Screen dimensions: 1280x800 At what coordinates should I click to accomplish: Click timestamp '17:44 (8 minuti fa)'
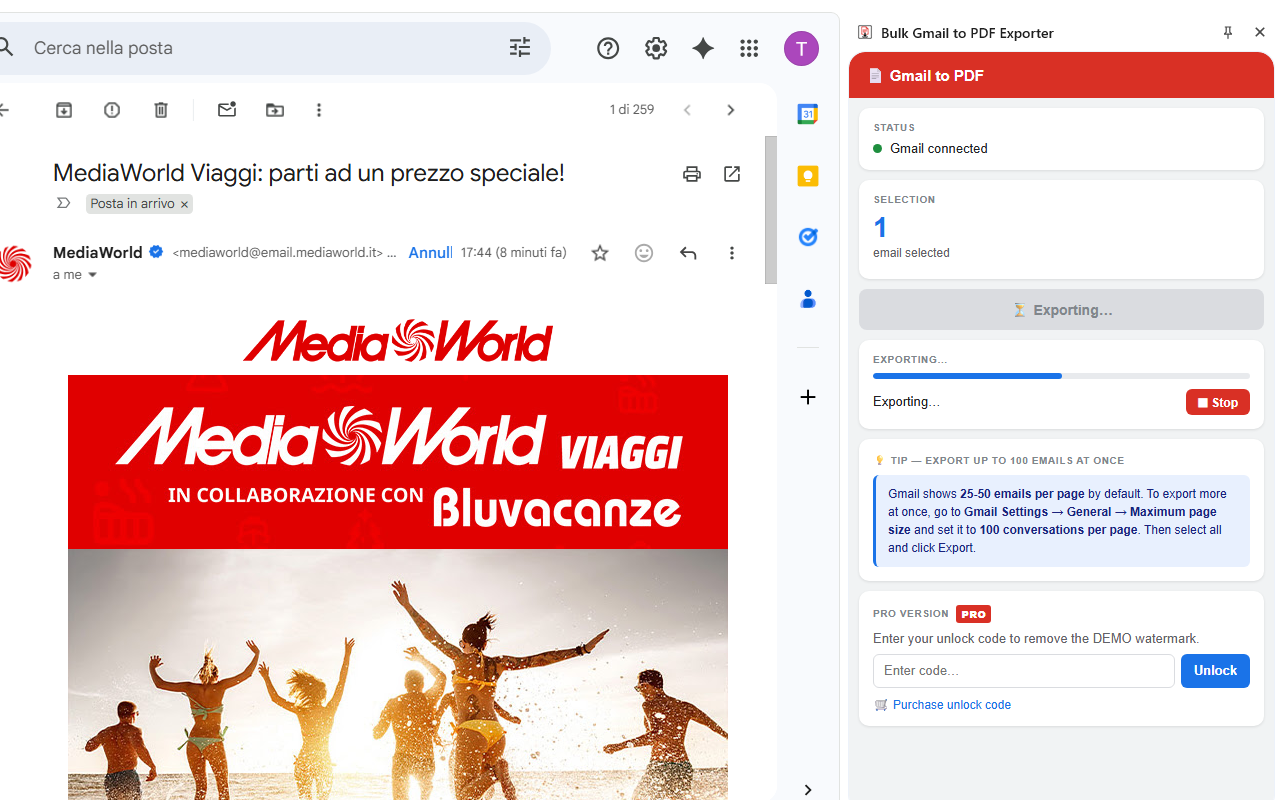513,253
